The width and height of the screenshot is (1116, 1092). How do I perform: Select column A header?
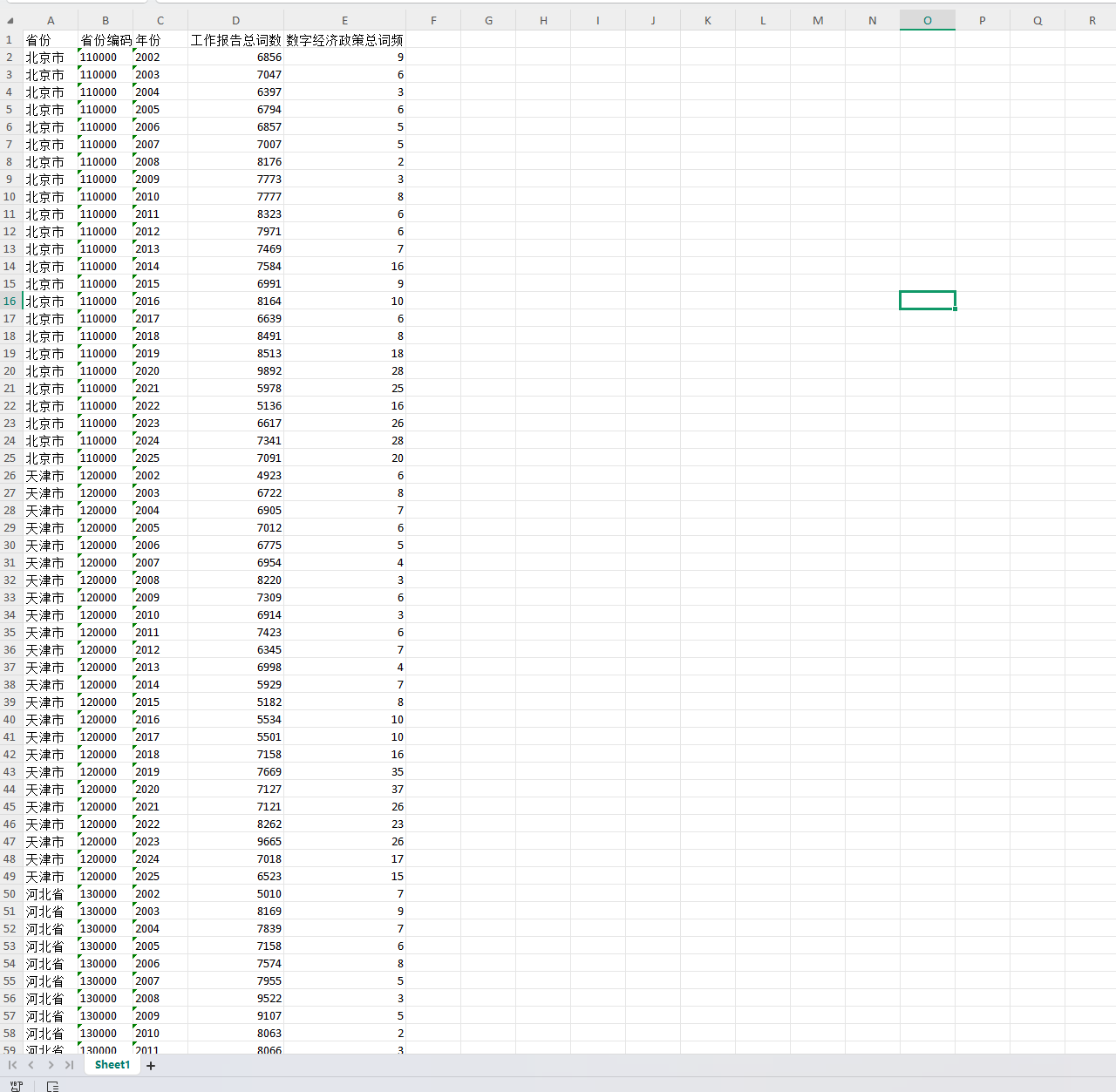tap(51, 20)
